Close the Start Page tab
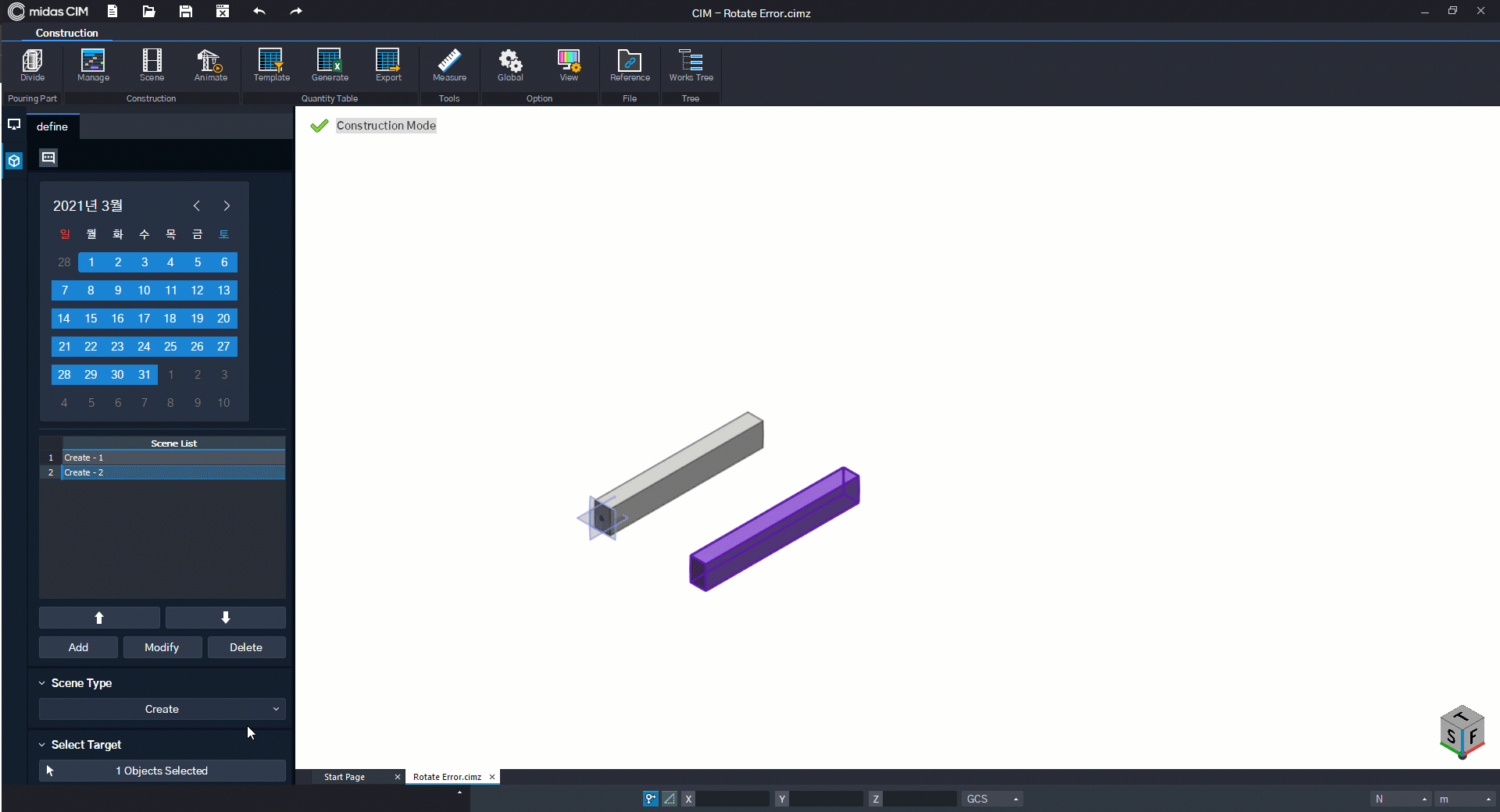1500x812 pixels. 398,777
